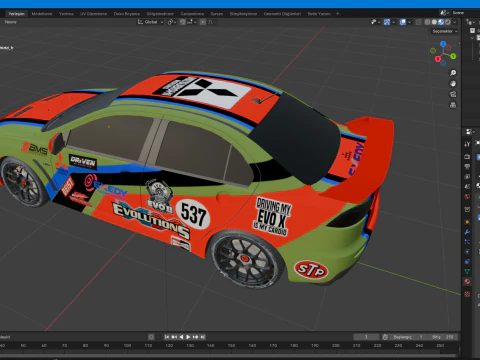Open the viewport shading options dropdown
This screenshot has width=480, height=360.
(x=454, y=22)
